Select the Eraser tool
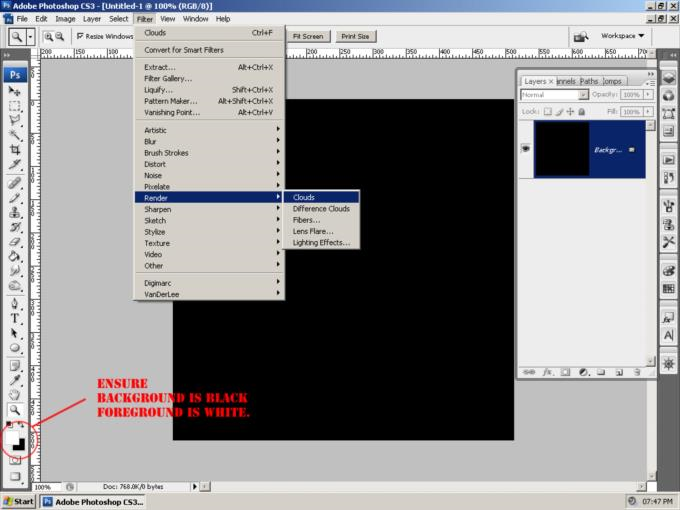The image size is (680, 510). coord(15,242)
